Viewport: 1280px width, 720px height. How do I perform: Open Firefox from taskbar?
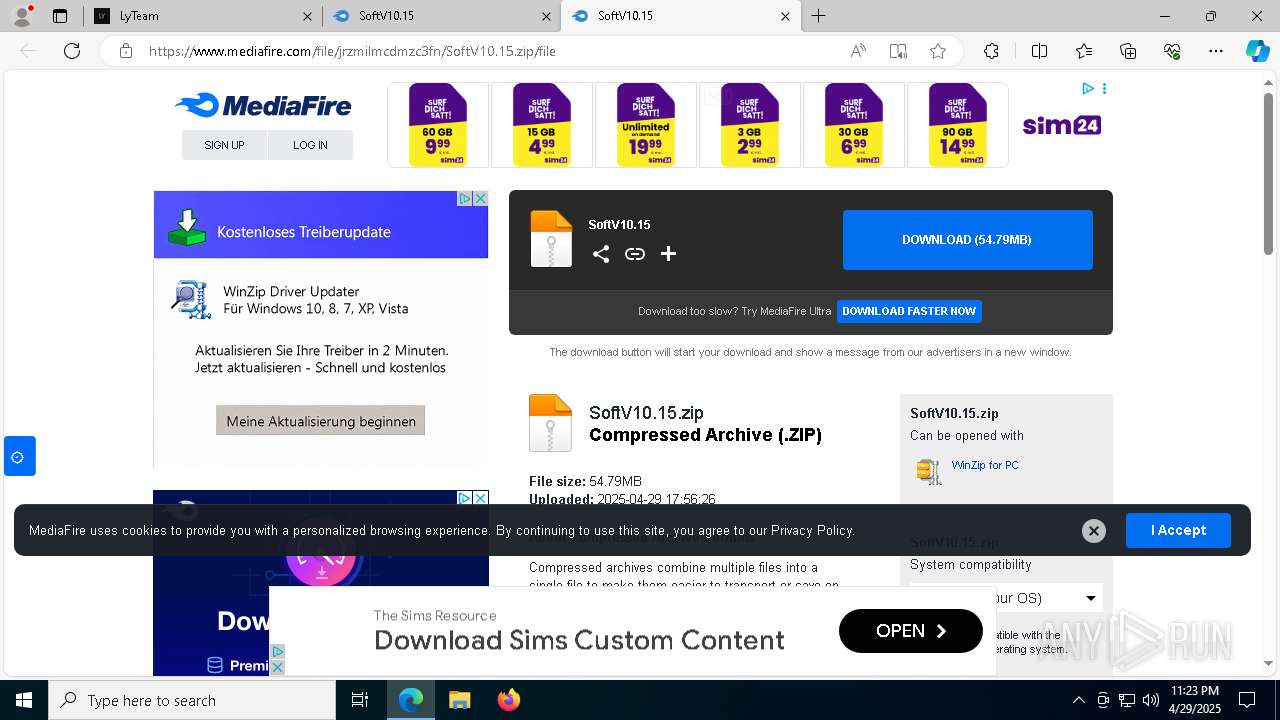click(509, 700)
